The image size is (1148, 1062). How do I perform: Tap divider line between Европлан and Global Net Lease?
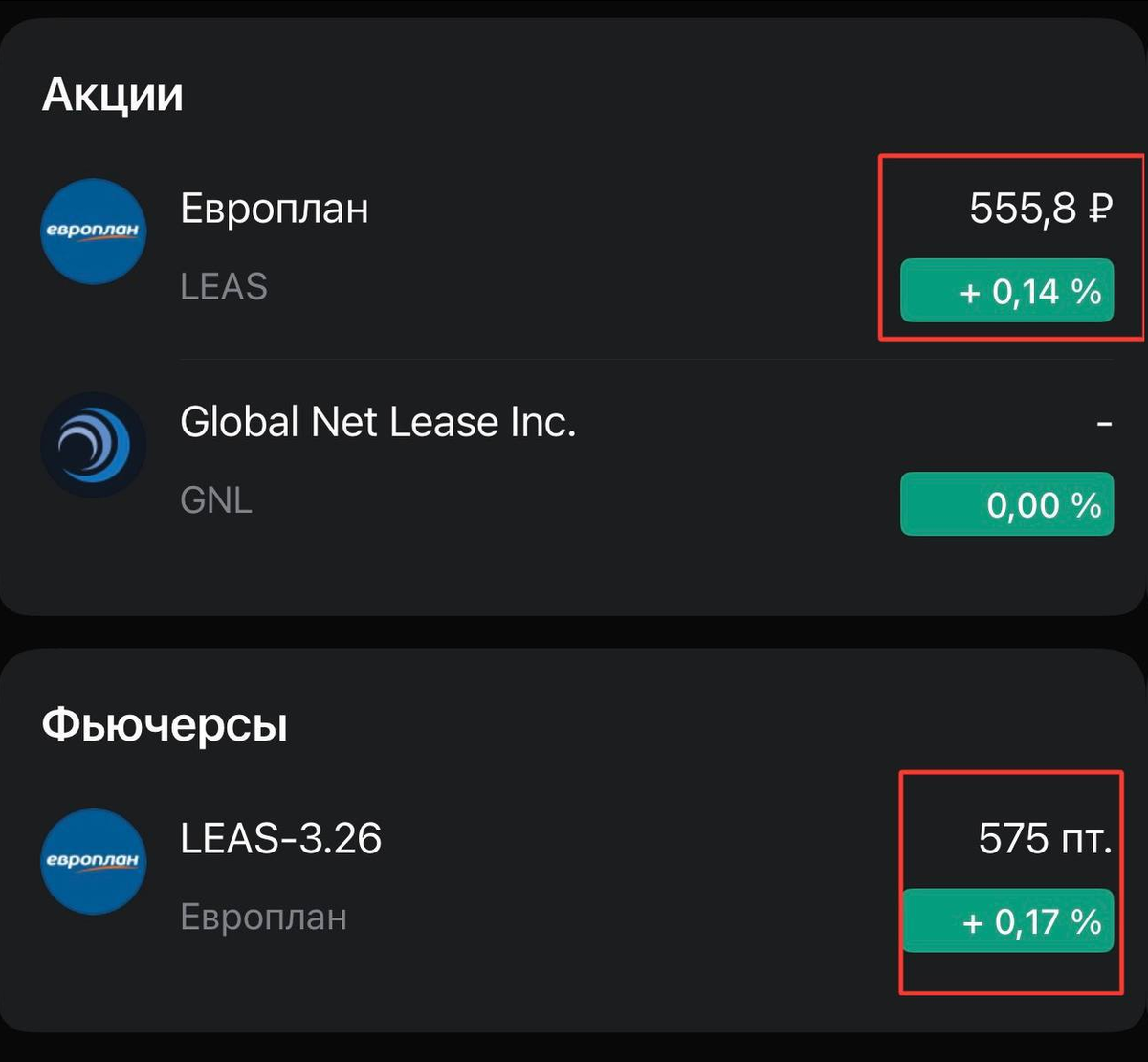pyautogui.click(x=646, y=360)
